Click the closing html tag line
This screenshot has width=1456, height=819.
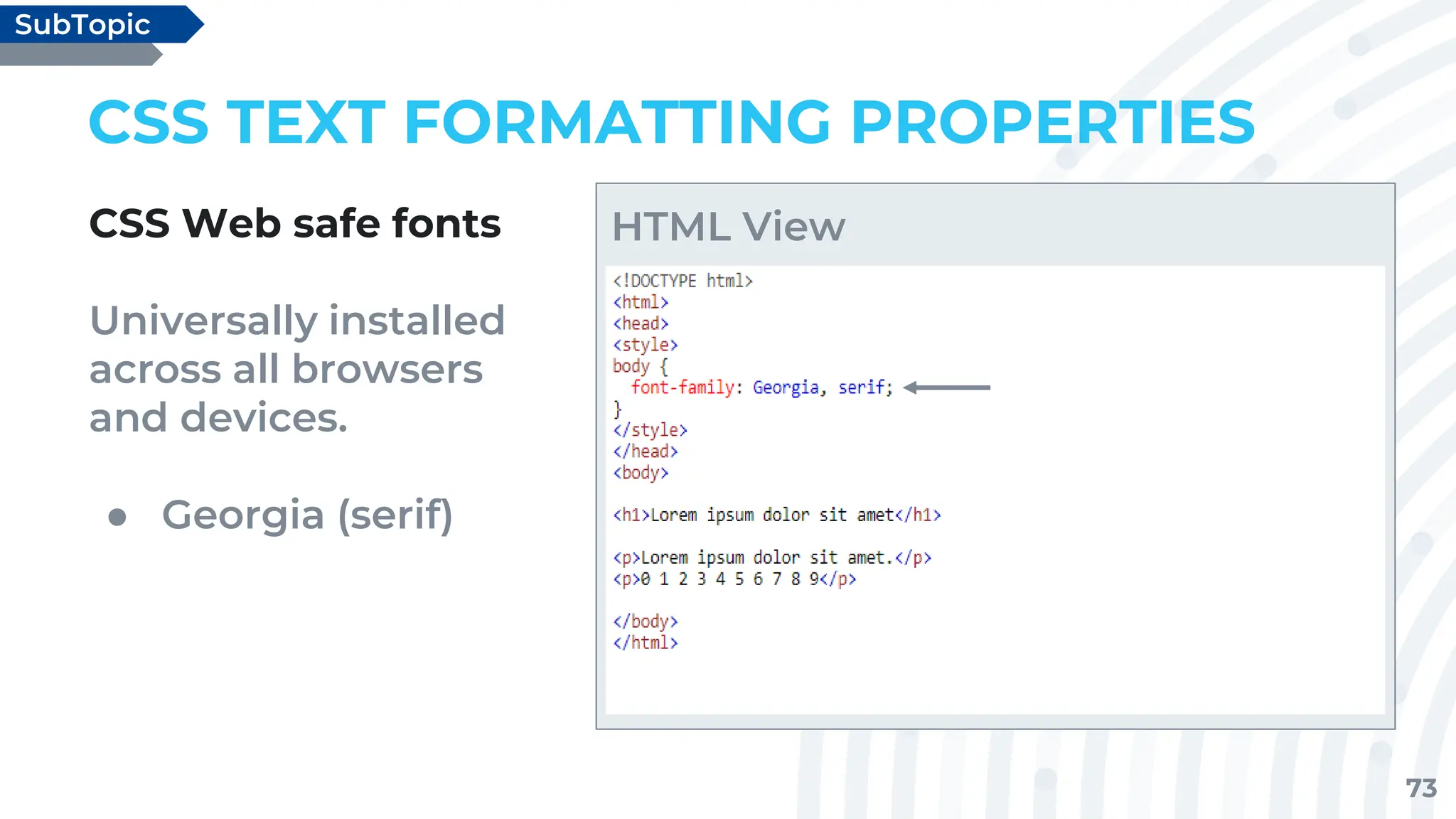point(645,643)
